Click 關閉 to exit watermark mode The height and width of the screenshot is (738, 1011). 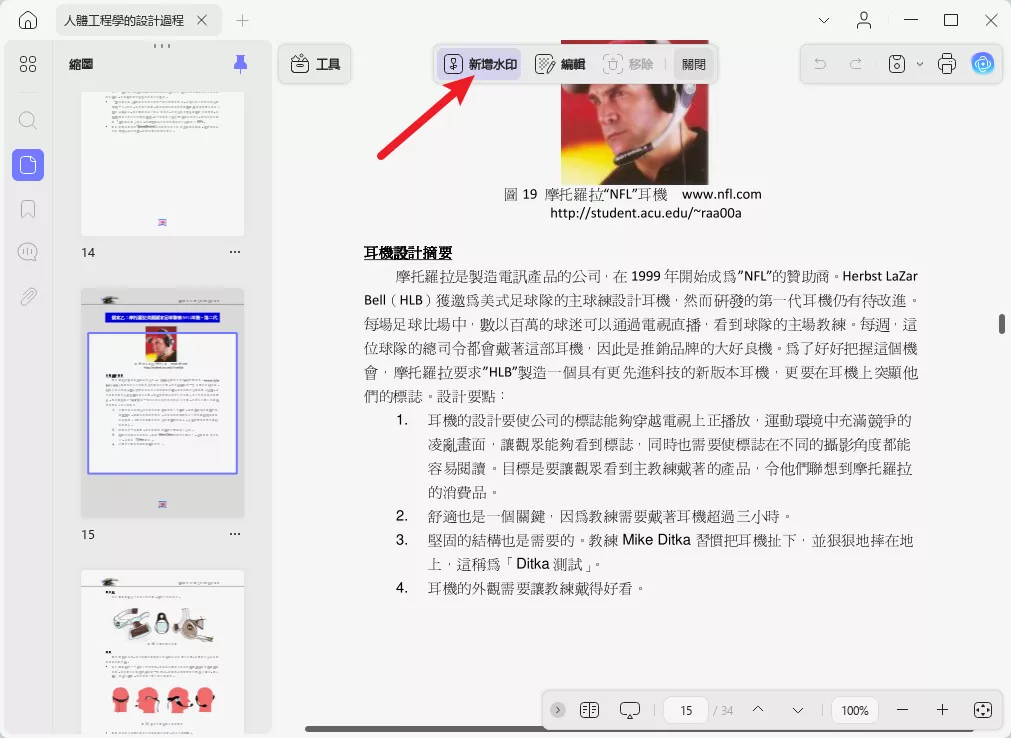tap(694, 64)
